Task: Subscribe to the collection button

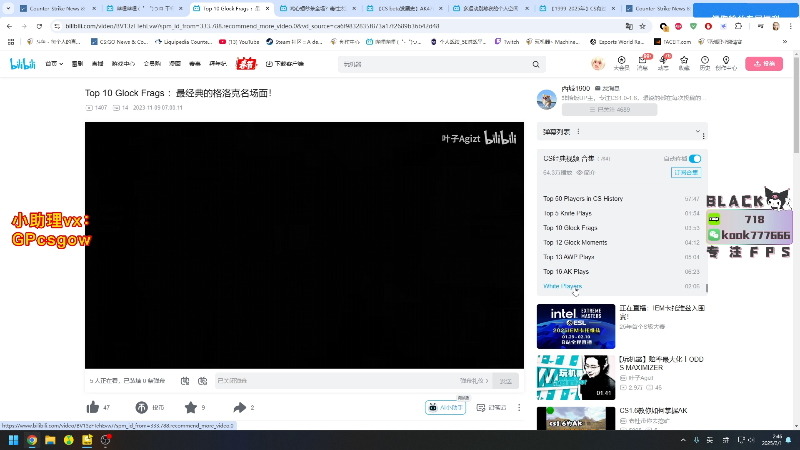Action: coord(686,172)
